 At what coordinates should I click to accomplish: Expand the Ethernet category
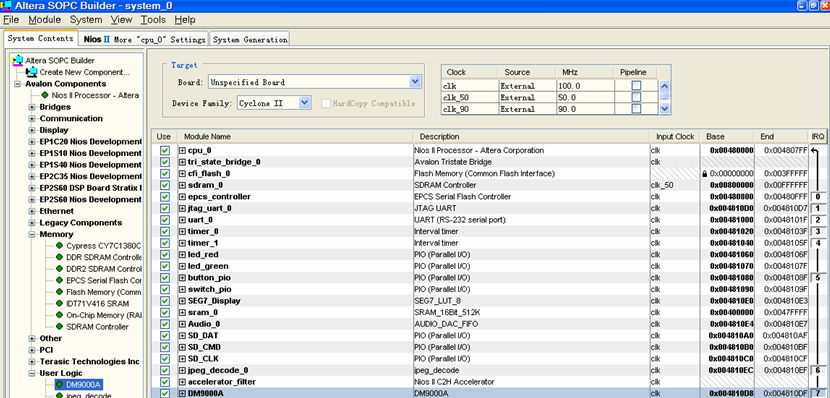click(x=32, y=211)
